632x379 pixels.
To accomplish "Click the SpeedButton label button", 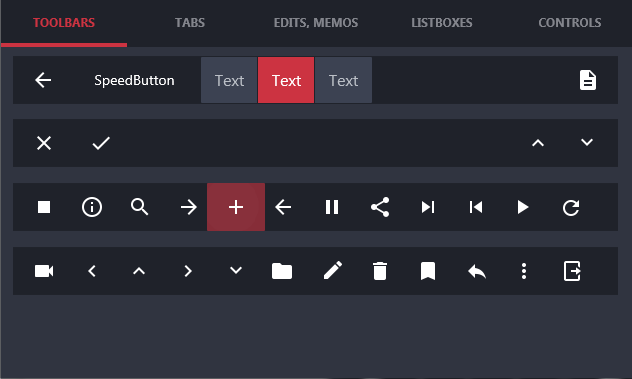I will click(x=134, y=80).
